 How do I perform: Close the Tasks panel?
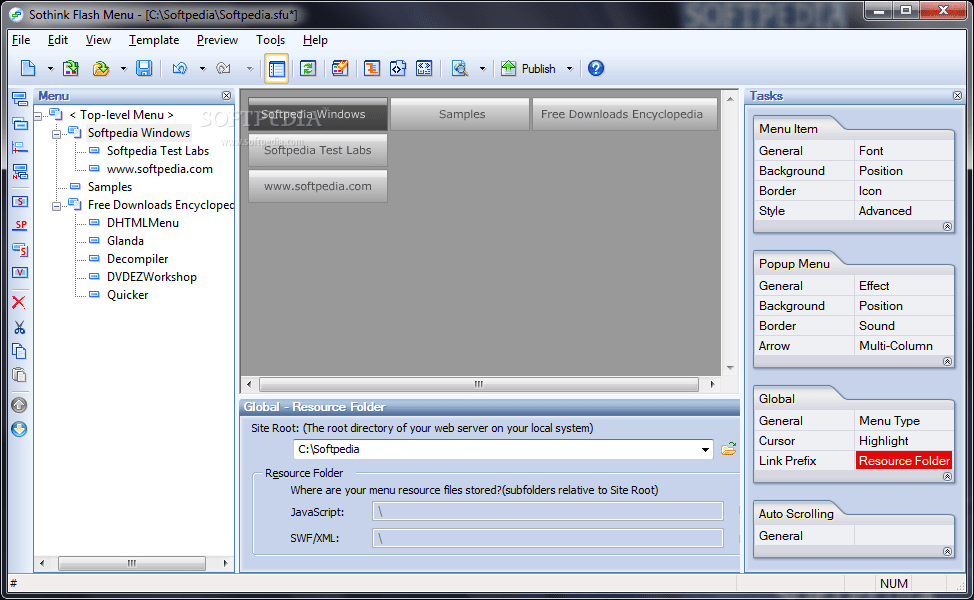pos(957,96)
